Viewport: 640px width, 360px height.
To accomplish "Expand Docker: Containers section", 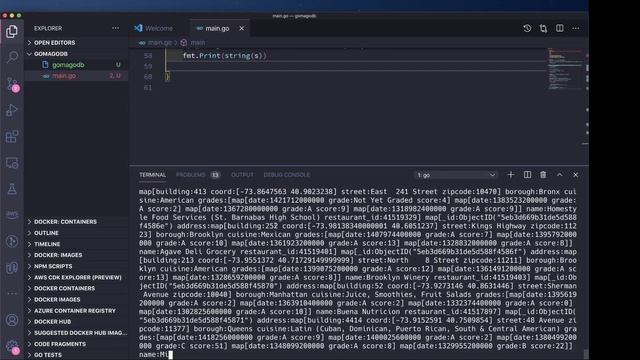I will [76, 222].
